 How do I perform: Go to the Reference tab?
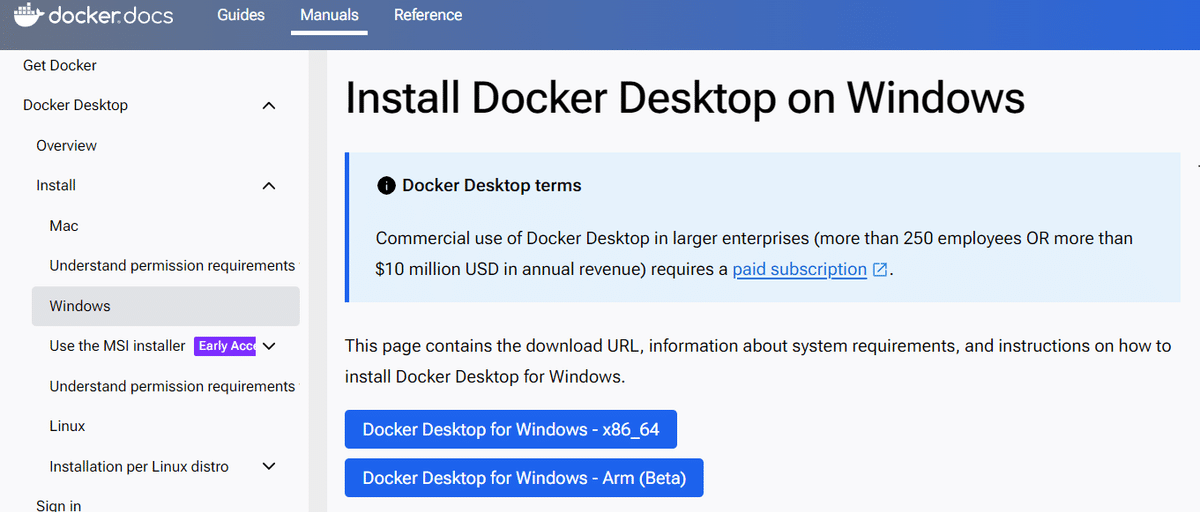click(428, 15)
